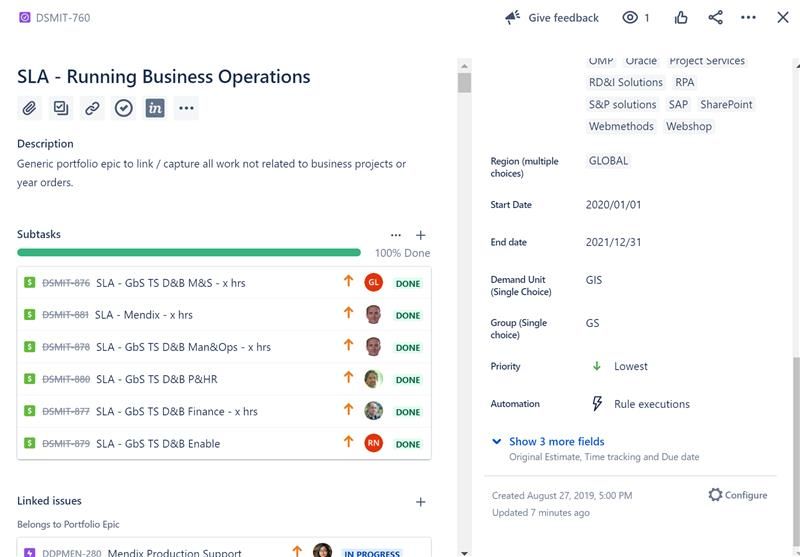Click the subtask type icon on DSMIT-880
This screenshot has height=557, width=800.
[30, 378]
